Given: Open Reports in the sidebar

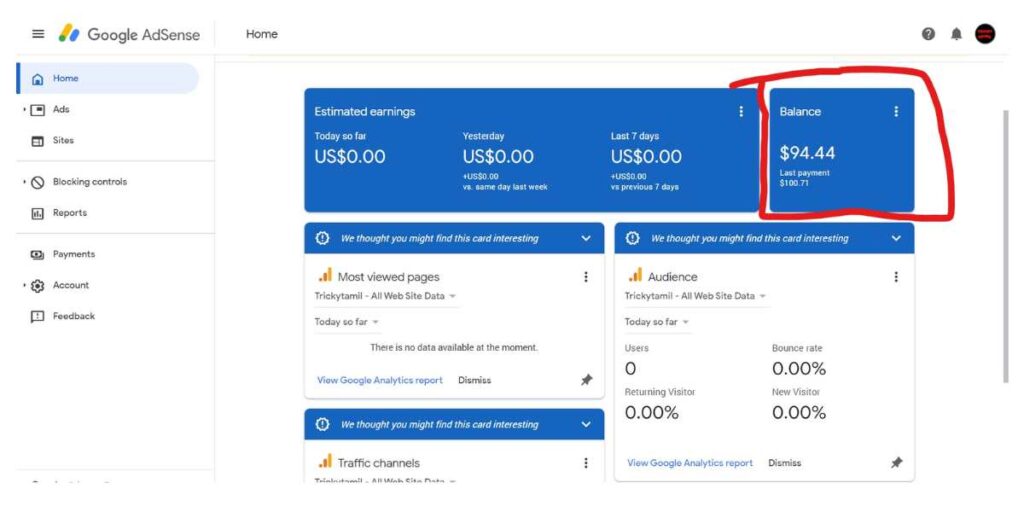Looking at the screenshot, I should tap(70, 213).
